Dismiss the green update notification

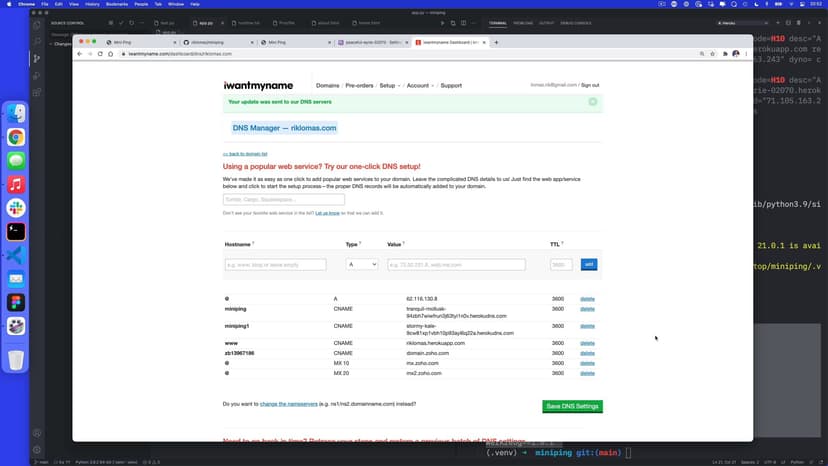pos(593,102)
